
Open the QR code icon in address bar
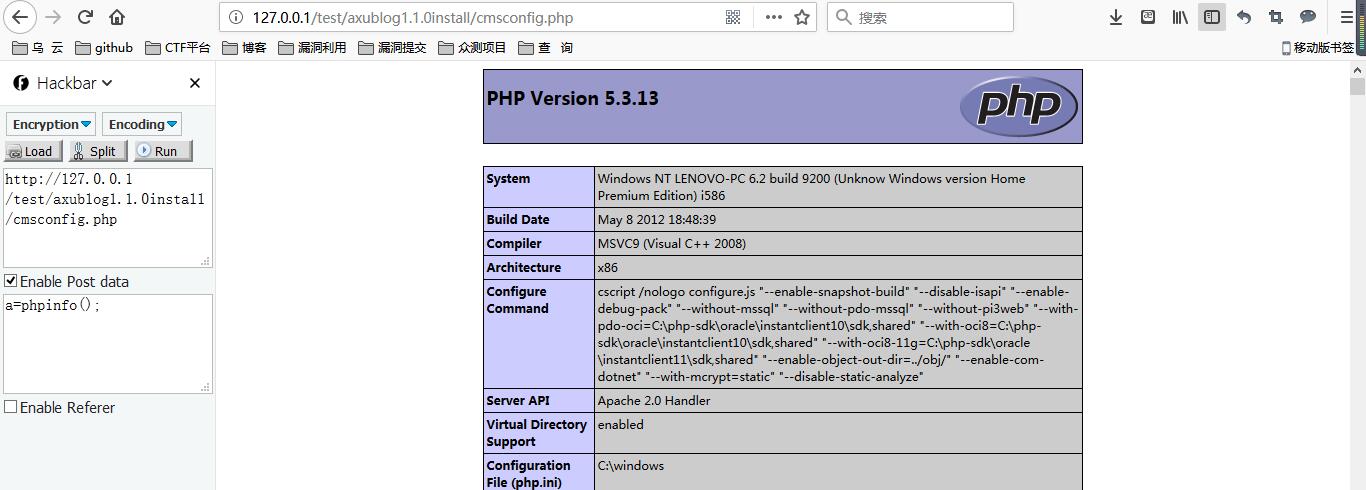[x=733, y=17]
